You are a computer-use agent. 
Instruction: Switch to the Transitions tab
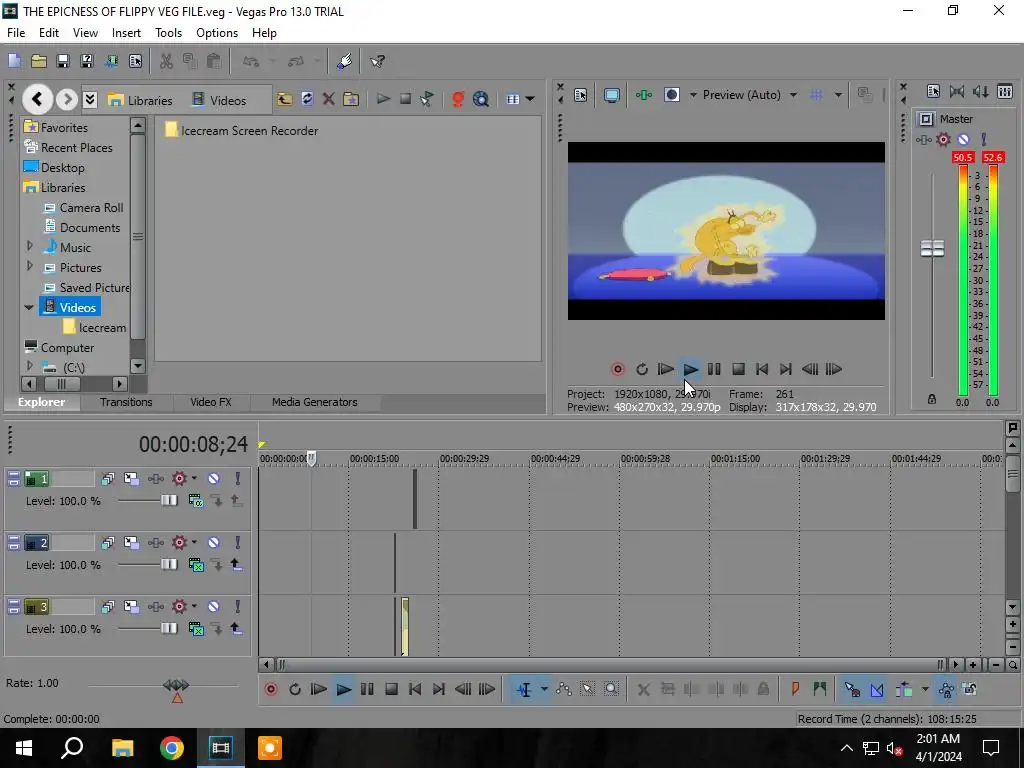tap(126, 402)
